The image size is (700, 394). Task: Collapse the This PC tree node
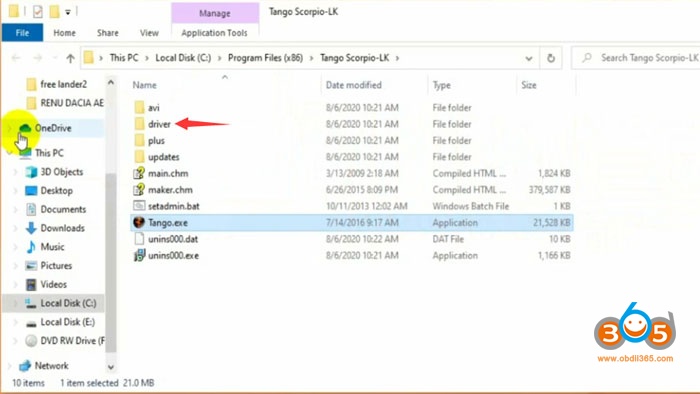click(x=10, y=153)
